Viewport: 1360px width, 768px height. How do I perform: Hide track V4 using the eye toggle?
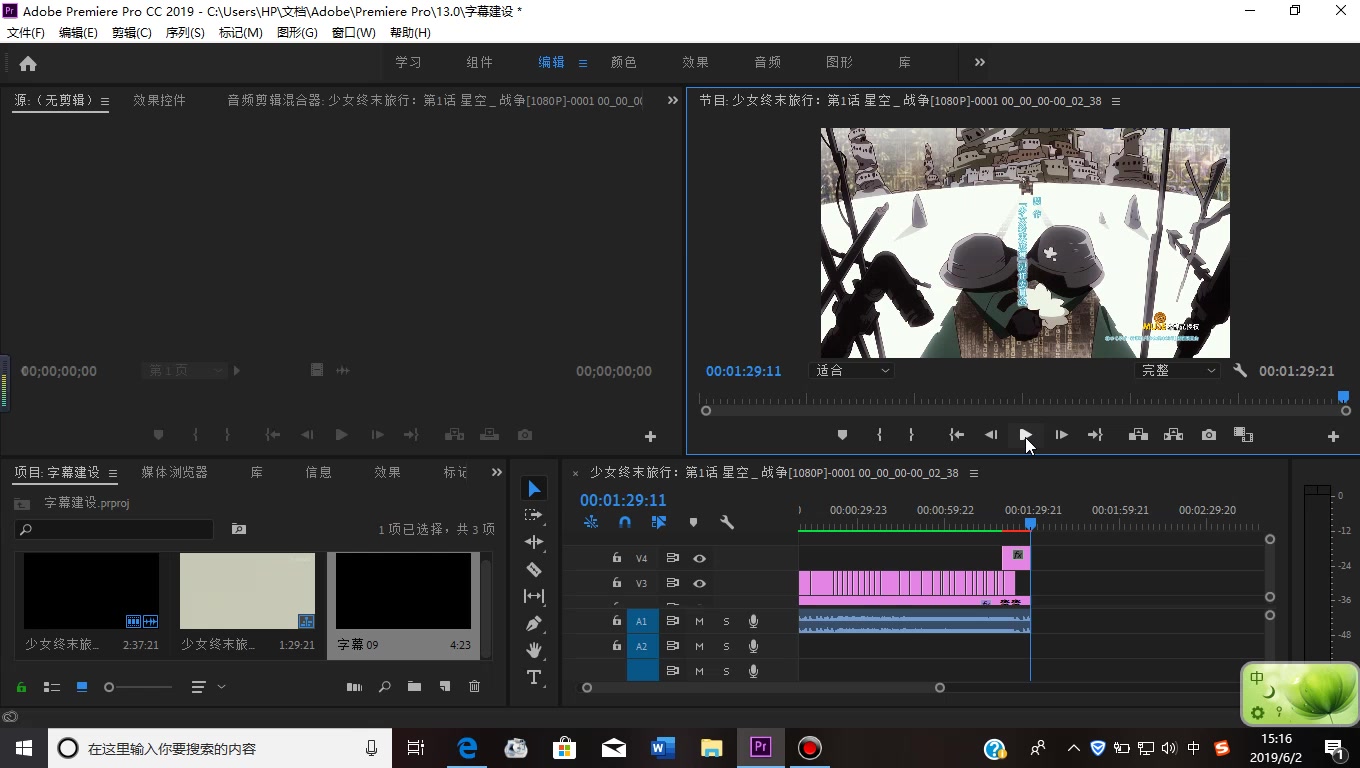pyautogui.click(x=699, y=558)
